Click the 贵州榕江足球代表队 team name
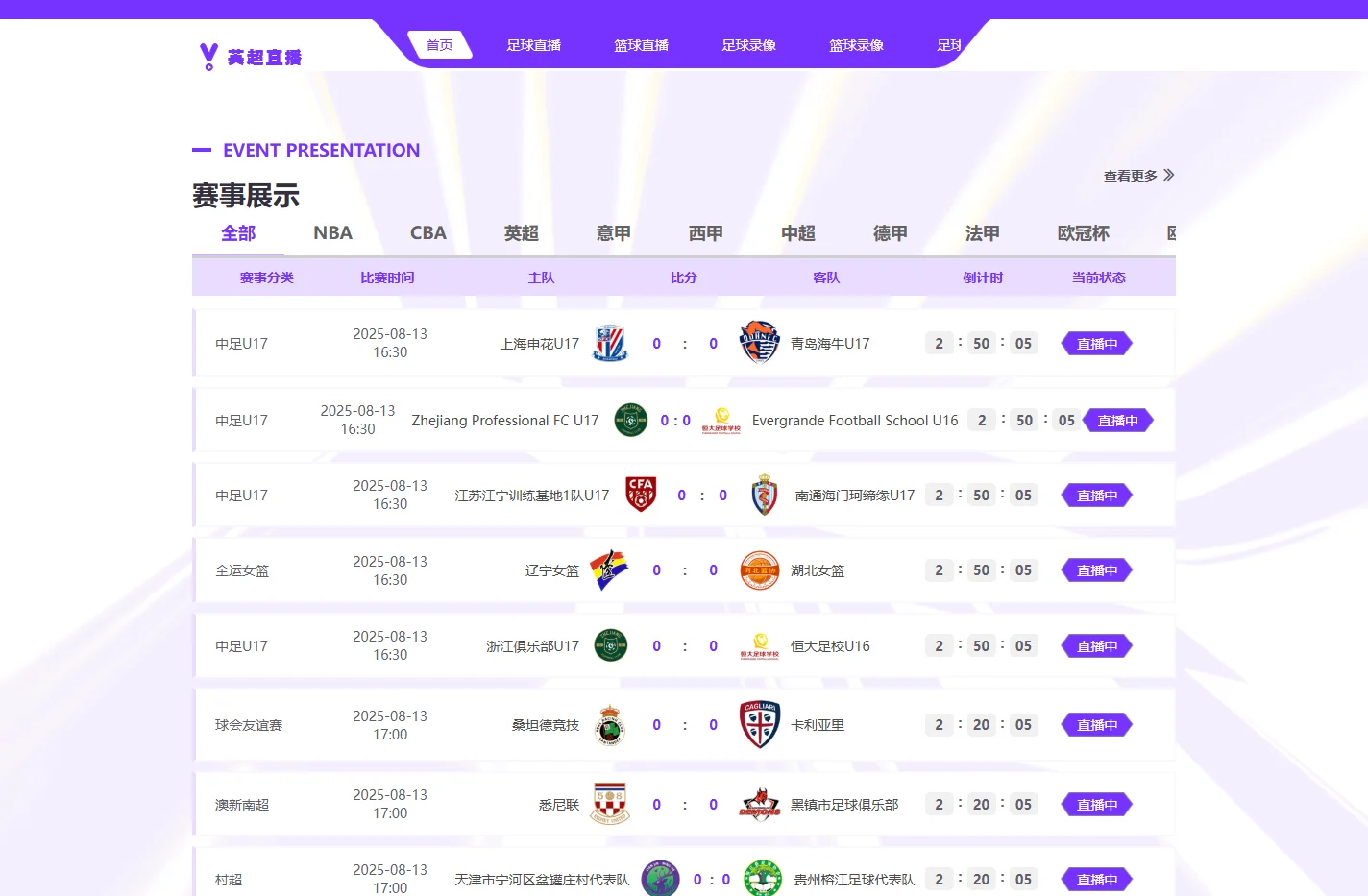 coord(855,880)
